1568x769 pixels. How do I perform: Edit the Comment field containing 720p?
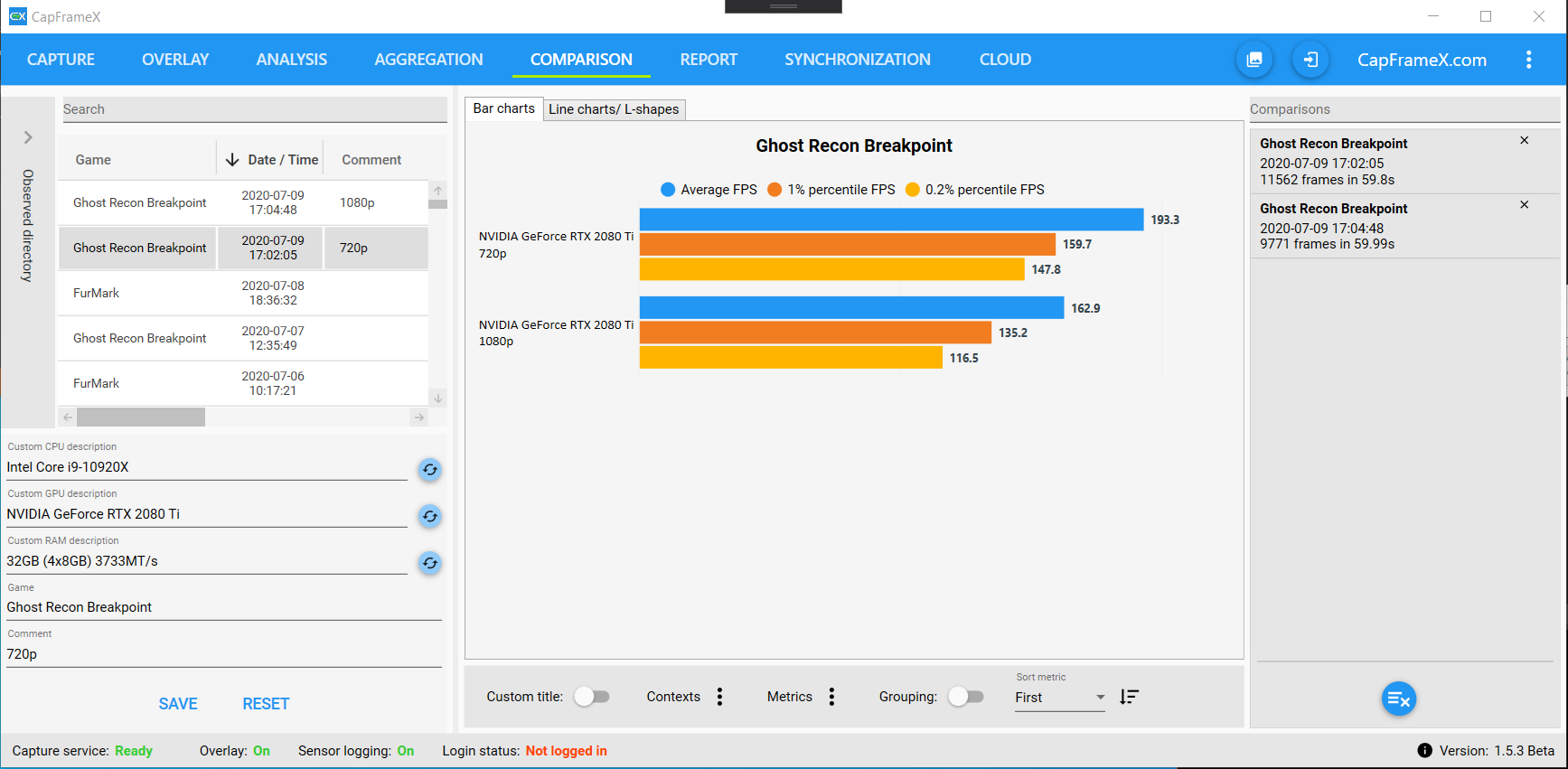point(224,654)
